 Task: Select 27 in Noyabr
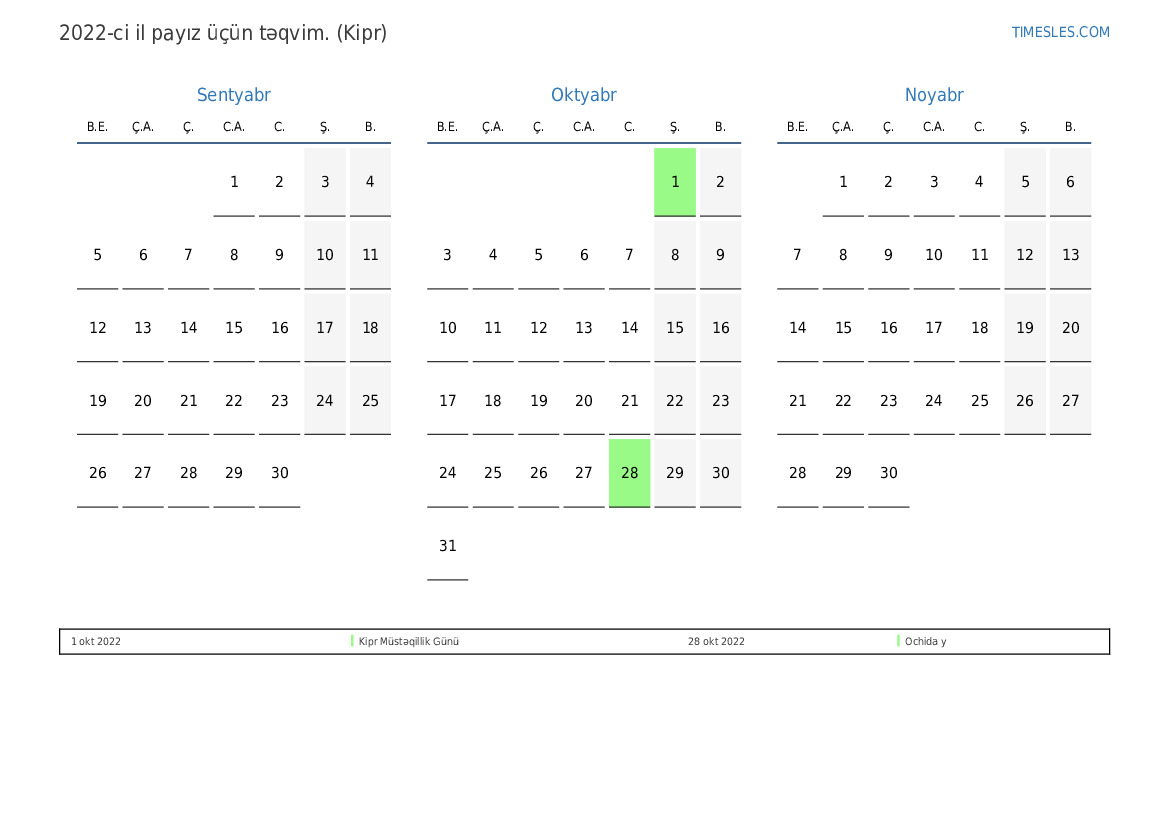1070,400
